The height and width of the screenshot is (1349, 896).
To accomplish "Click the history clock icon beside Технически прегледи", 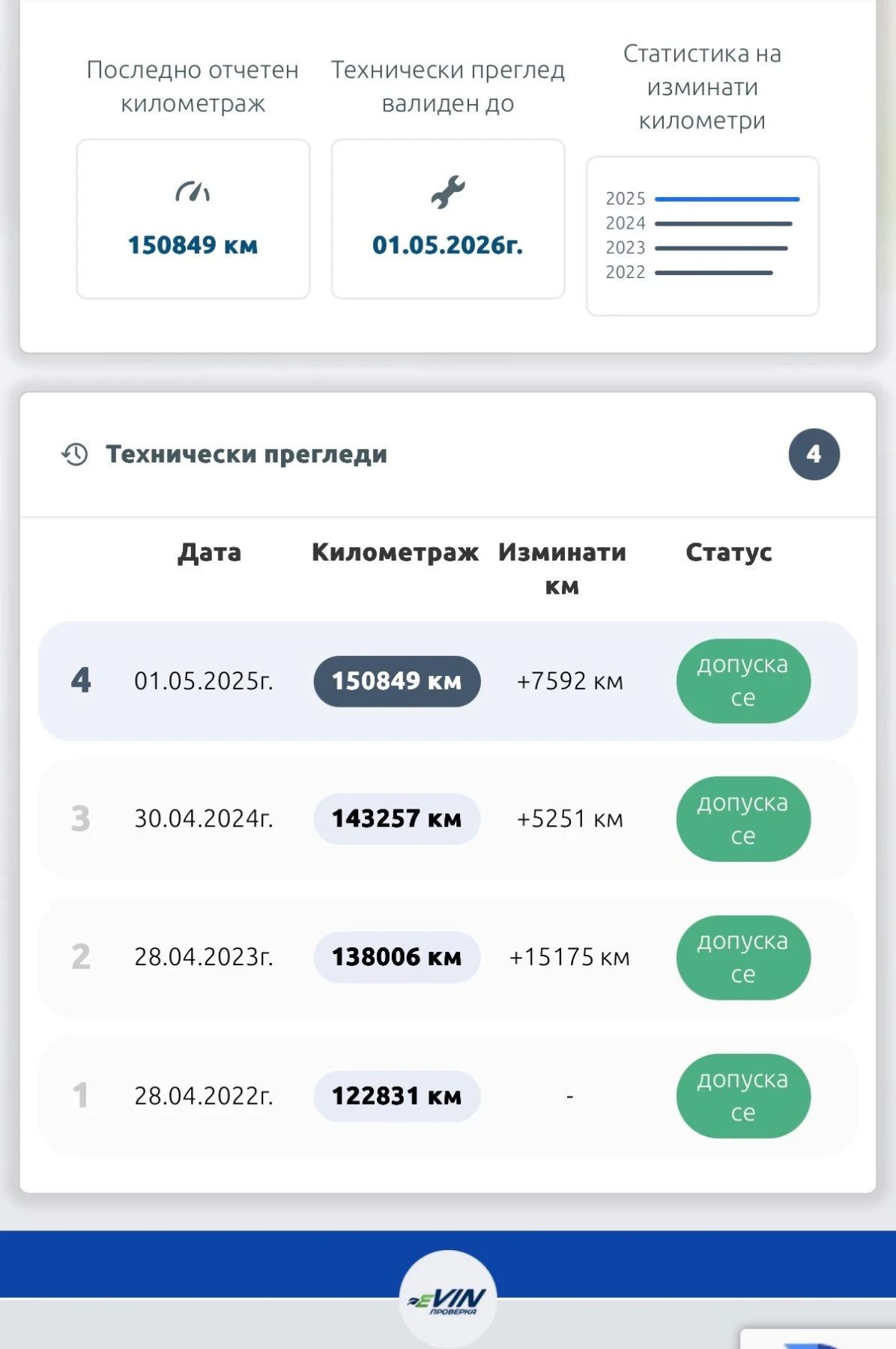I will [x=75, y=454].
